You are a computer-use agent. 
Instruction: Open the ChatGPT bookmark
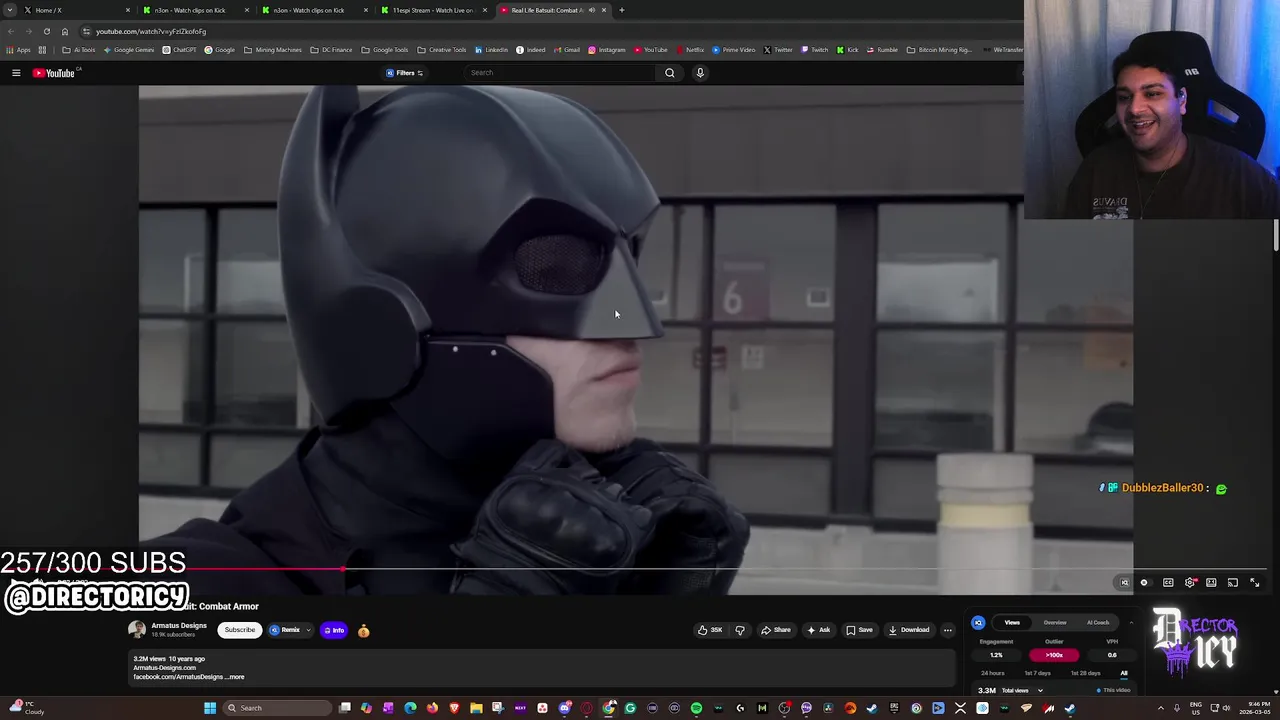click(x=180, y=50)
